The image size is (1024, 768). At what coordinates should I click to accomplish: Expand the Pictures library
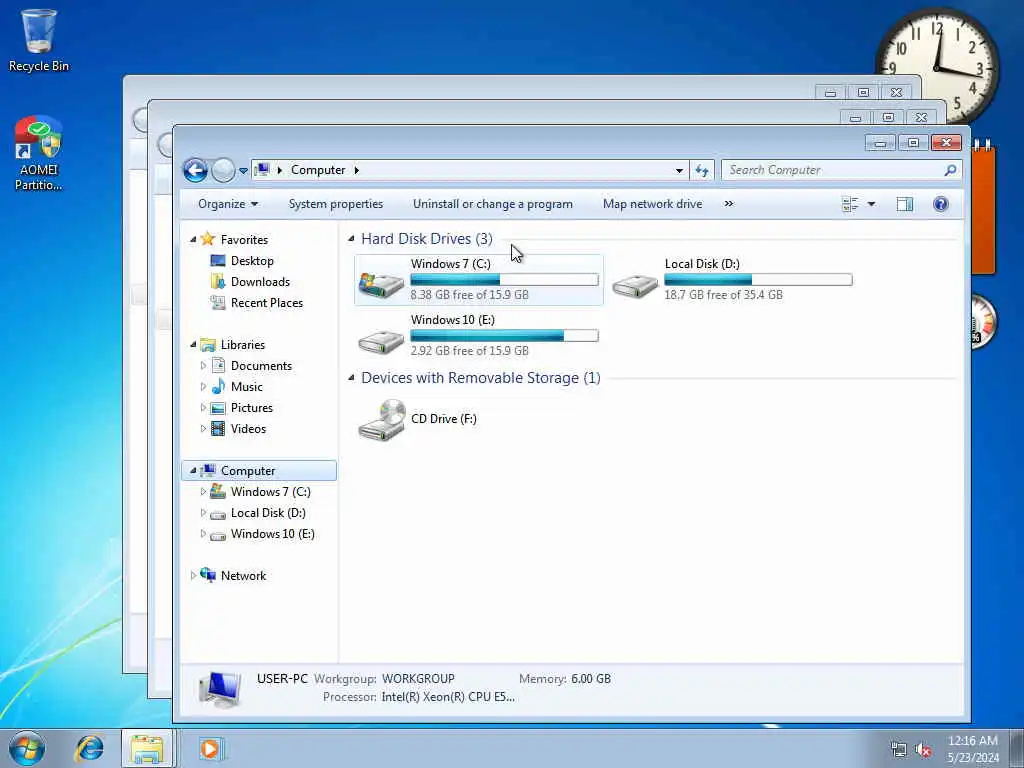pos(202,408)
